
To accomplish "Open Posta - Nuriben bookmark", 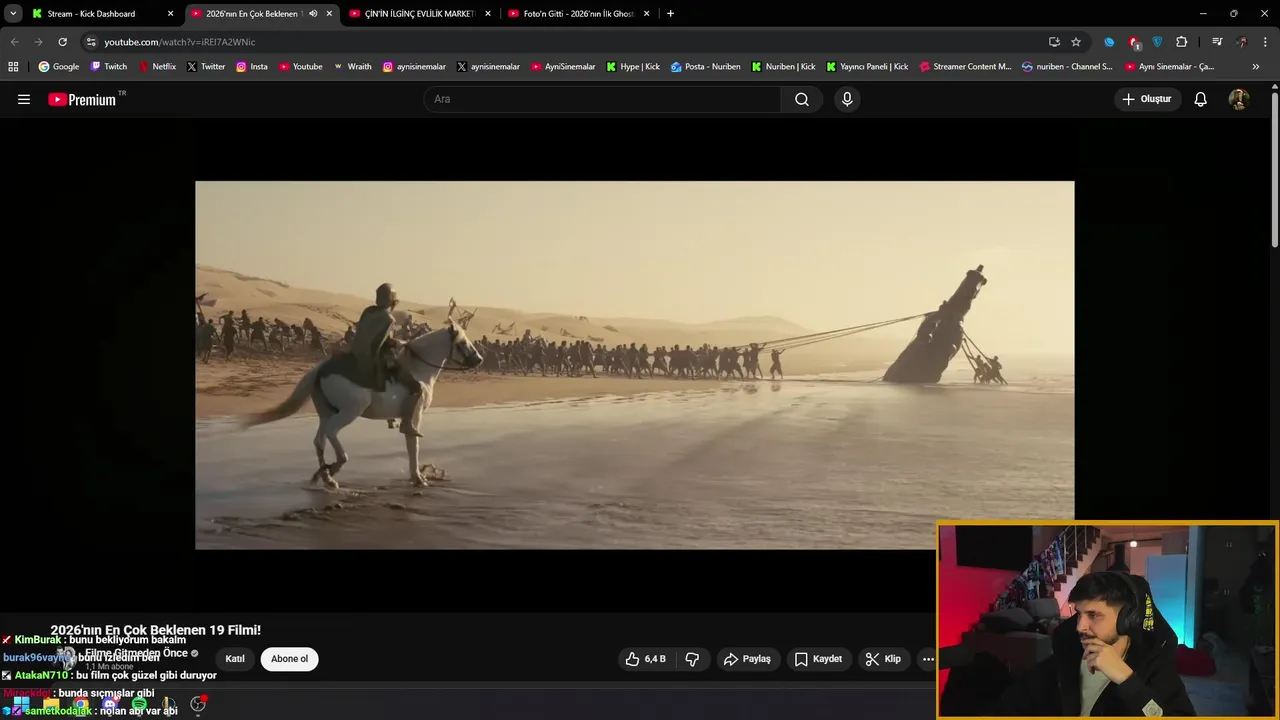I will tap(706, 67).
